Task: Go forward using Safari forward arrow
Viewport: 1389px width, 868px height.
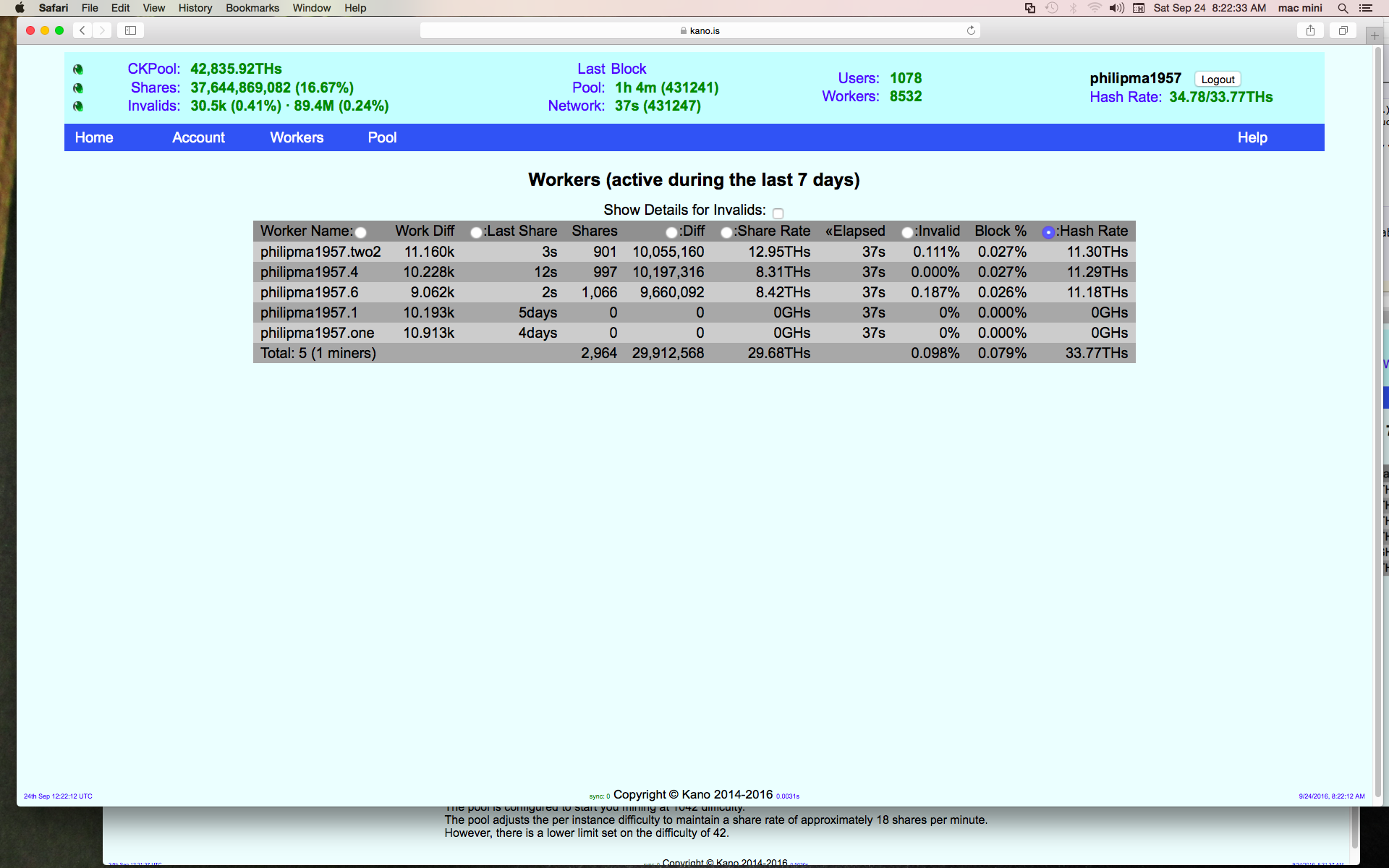Action: tap(102, 30)
